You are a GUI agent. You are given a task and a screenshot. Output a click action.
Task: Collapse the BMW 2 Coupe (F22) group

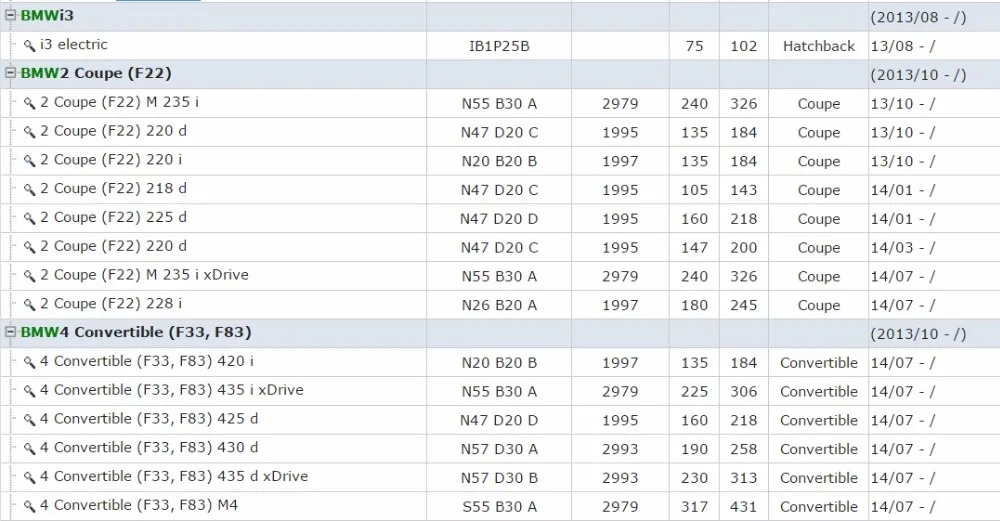coord(10,73)
